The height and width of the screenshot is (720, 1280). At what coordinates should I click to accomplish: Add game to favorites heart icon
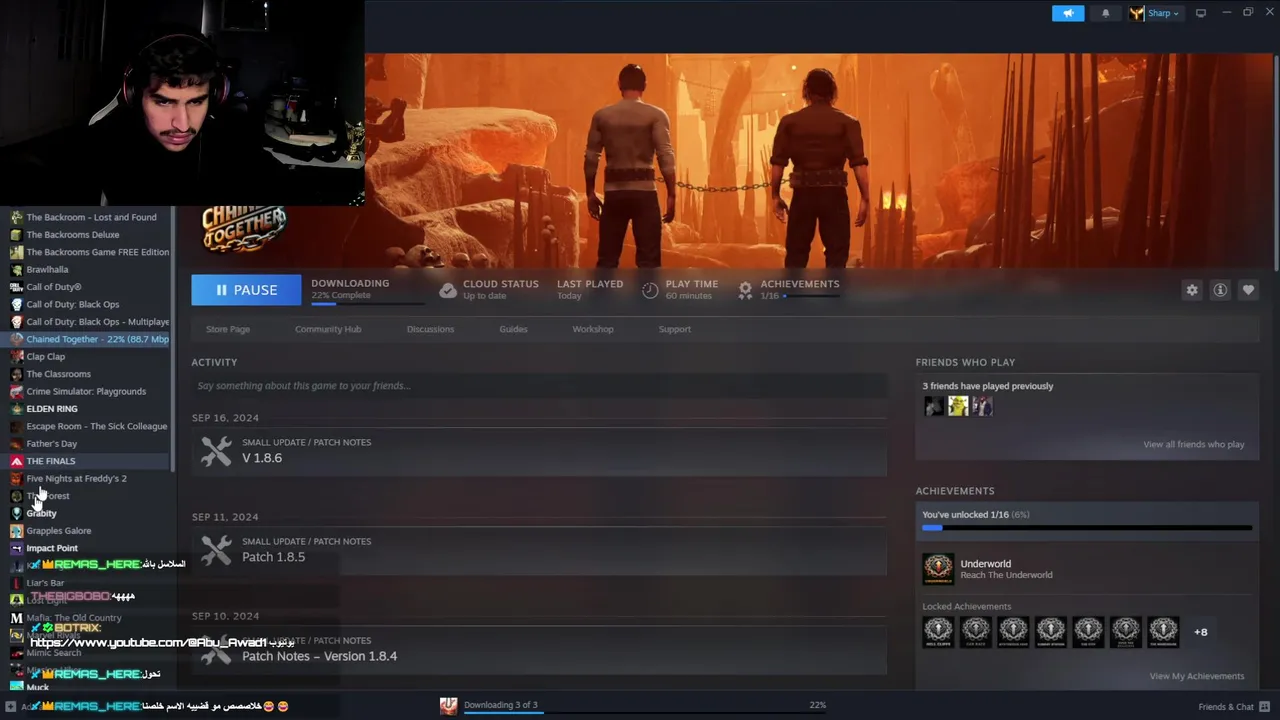[1248, 290]
